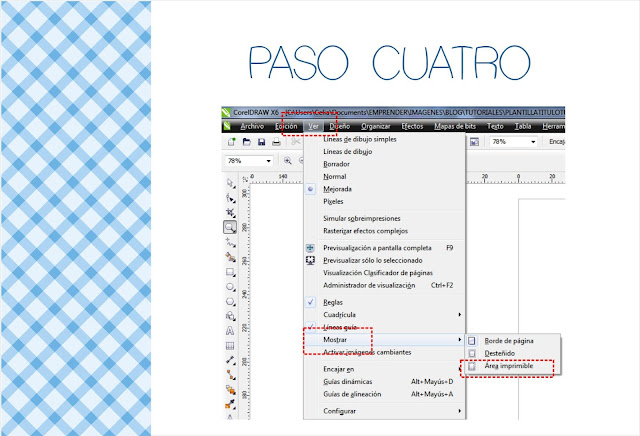Select the Pick tool arrow
The image size is (640, 436).
click(230, 183)
